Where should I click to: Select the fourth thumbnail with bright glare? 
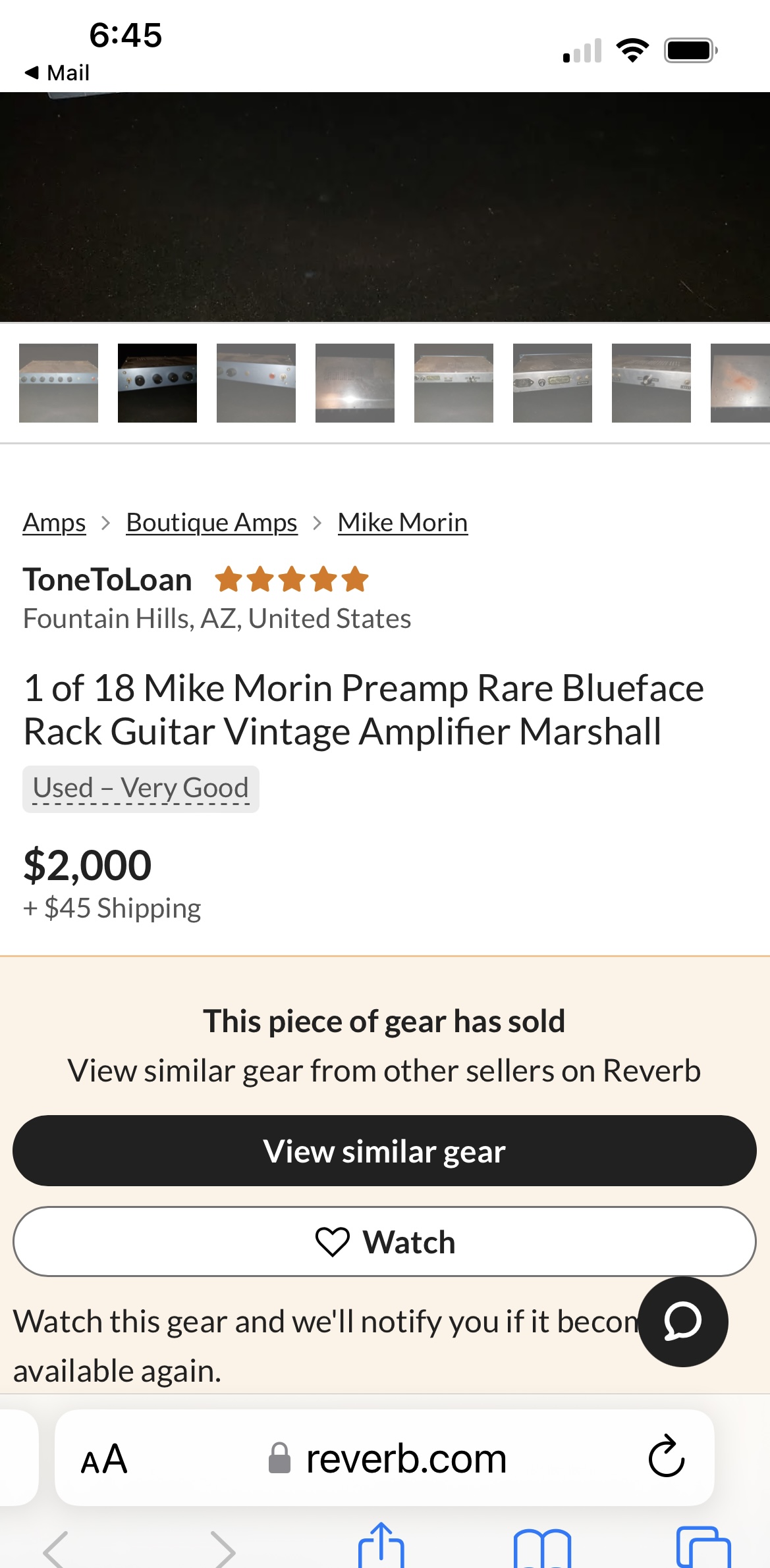tap(355, 383)
